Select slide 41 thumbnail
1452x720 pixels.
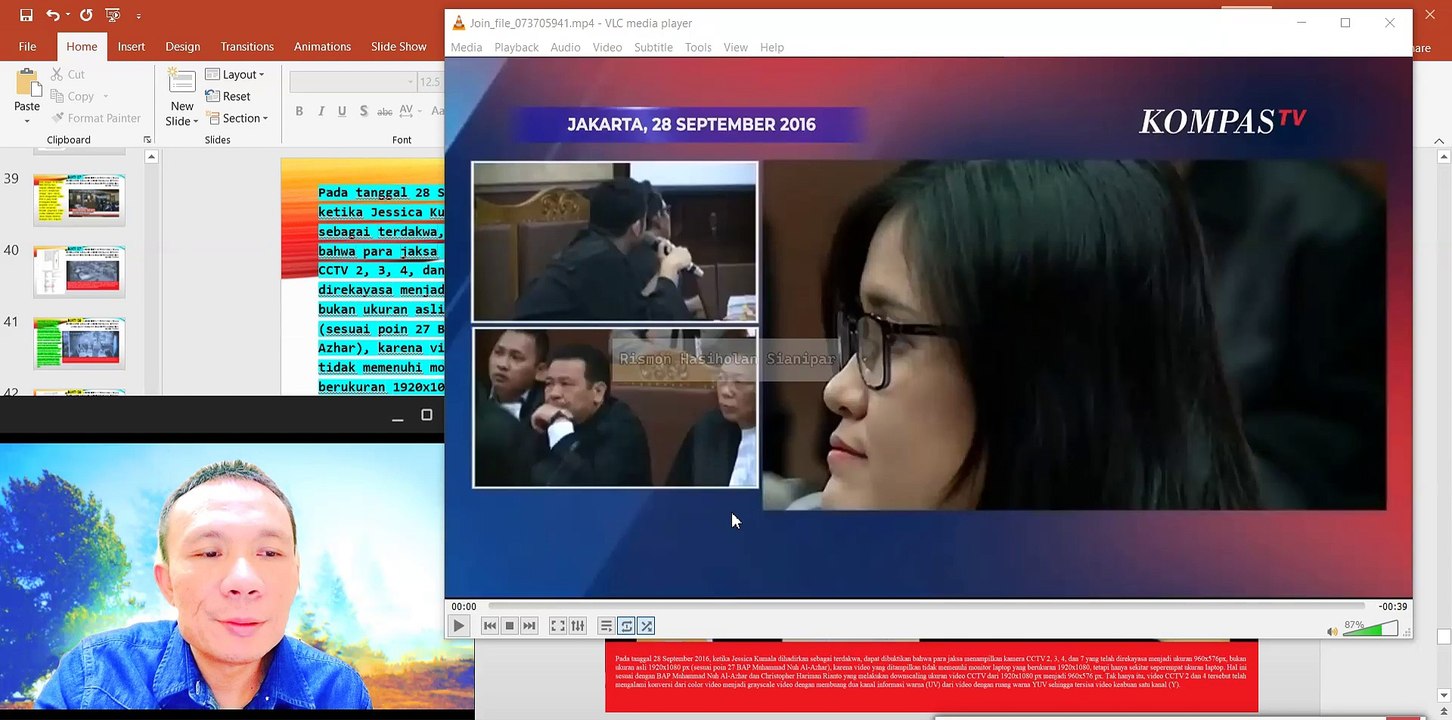click(x=79, y=343)
